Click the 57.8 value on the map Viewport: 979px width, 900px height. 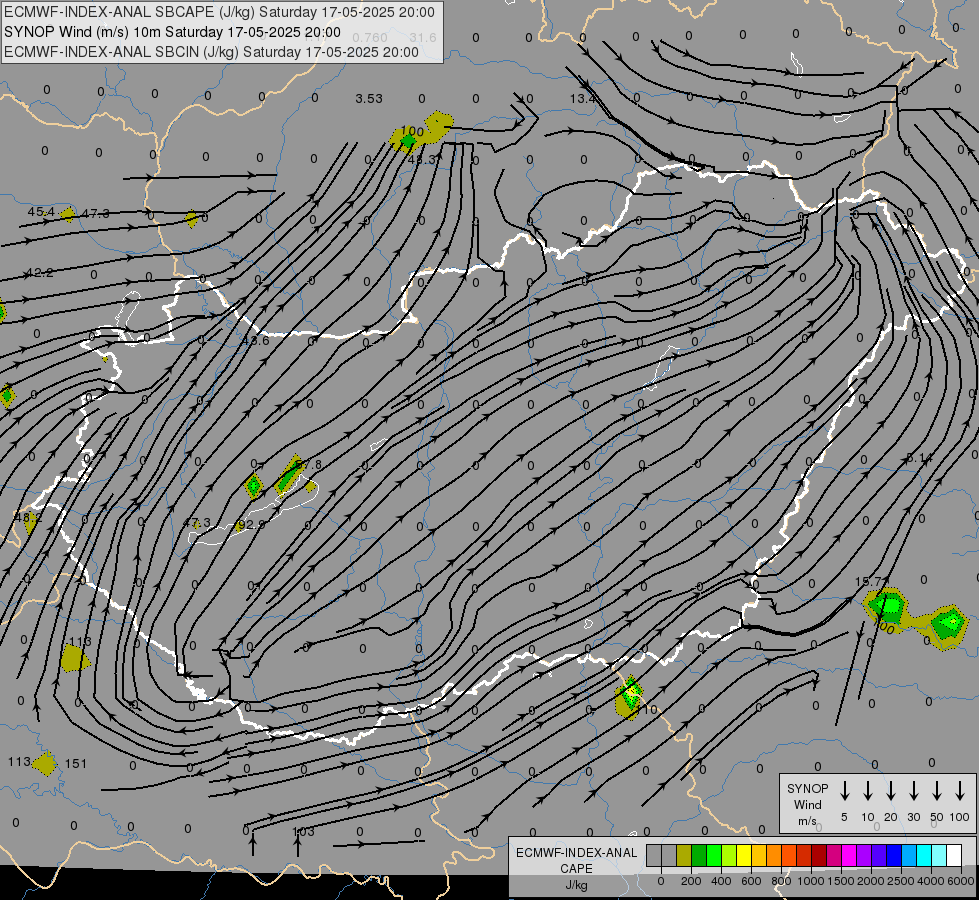tap(310, 465)
